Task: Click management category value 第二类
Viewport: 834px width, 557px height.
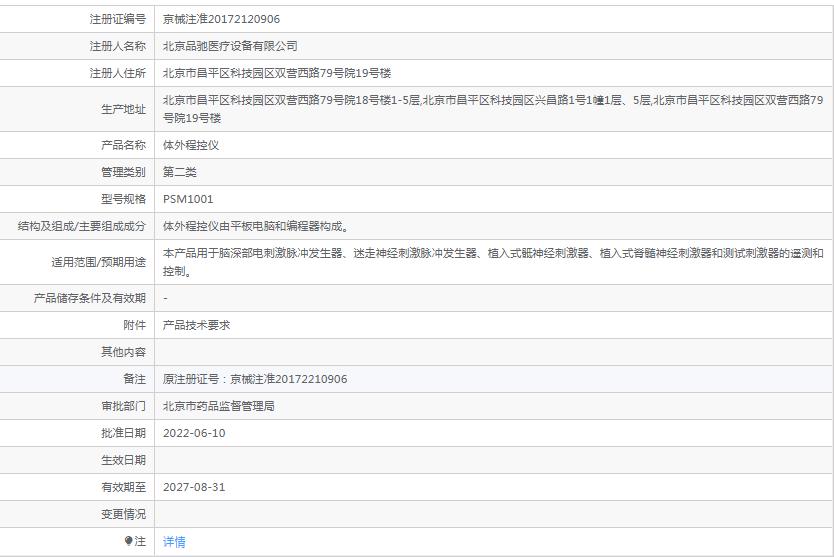Action: tap(180, 172)
